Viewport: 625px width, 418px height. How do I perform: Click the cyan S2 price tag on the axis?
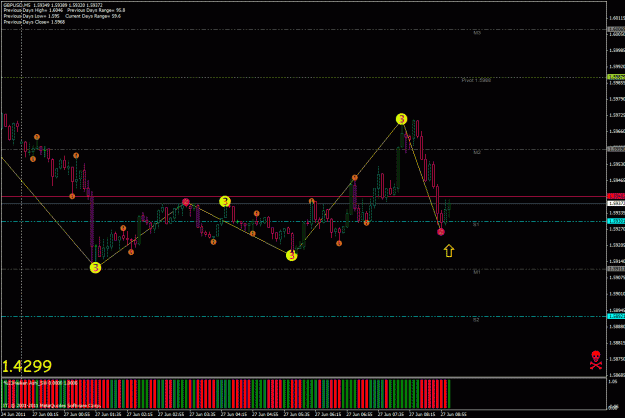616,316
